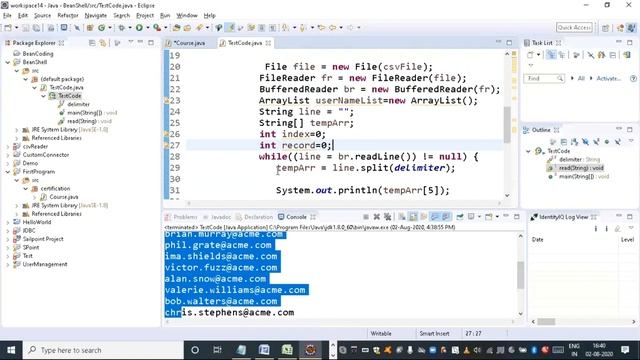
Task: Click the greyed Terminate icon in Console
Action: (x=366, y=217)
